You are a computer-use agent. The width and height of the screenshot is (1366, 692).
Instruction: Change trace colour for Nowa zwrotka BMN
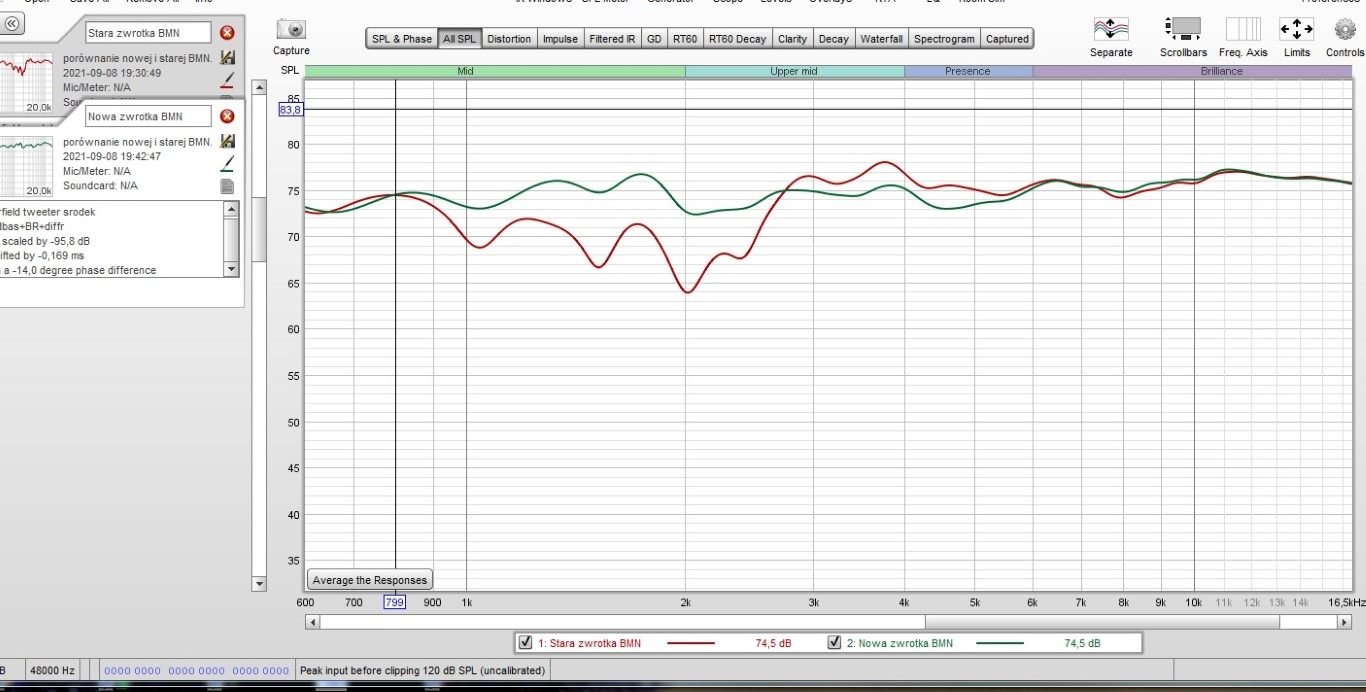pyautogui.click(x=227, y=163)
